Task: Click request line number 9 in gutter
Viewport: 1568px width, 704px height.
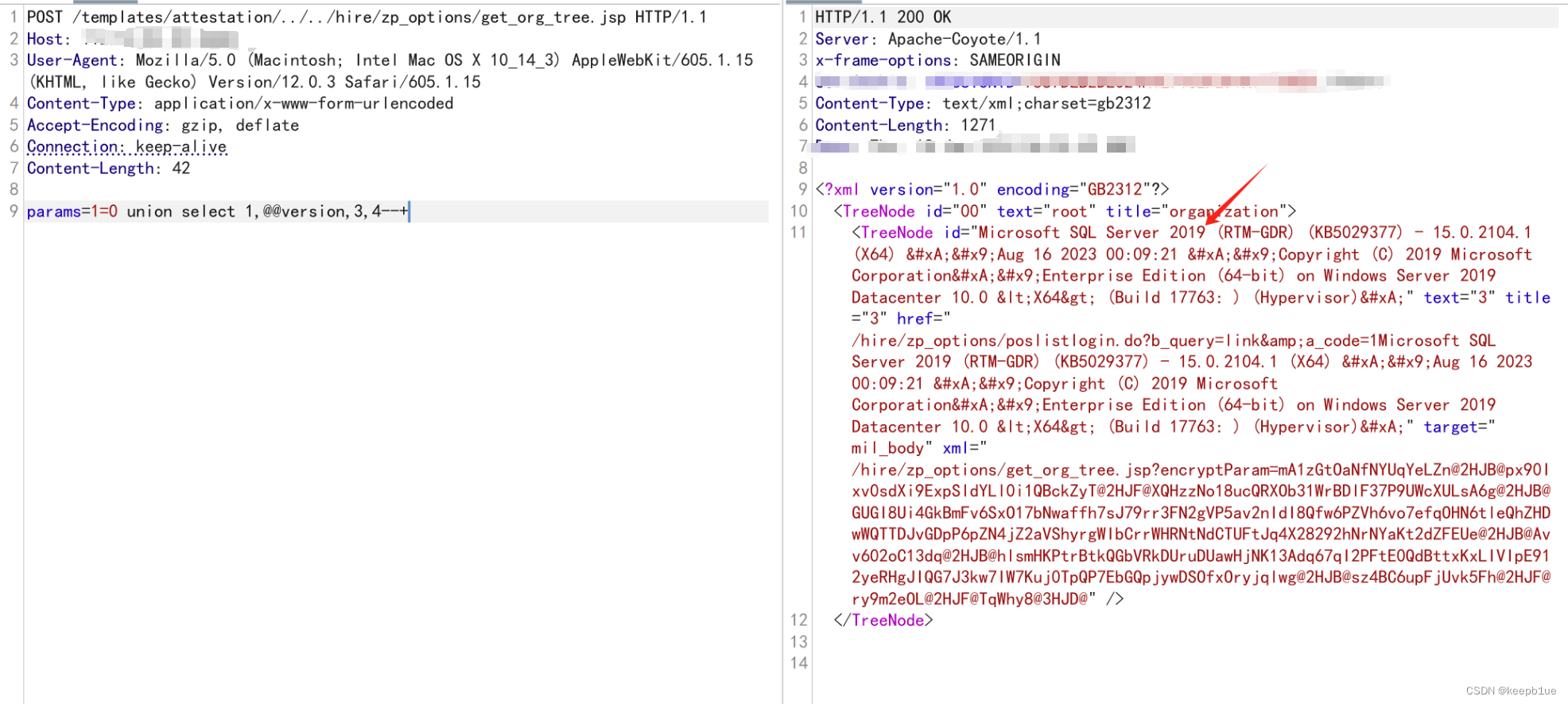Action: coord(14,211)
